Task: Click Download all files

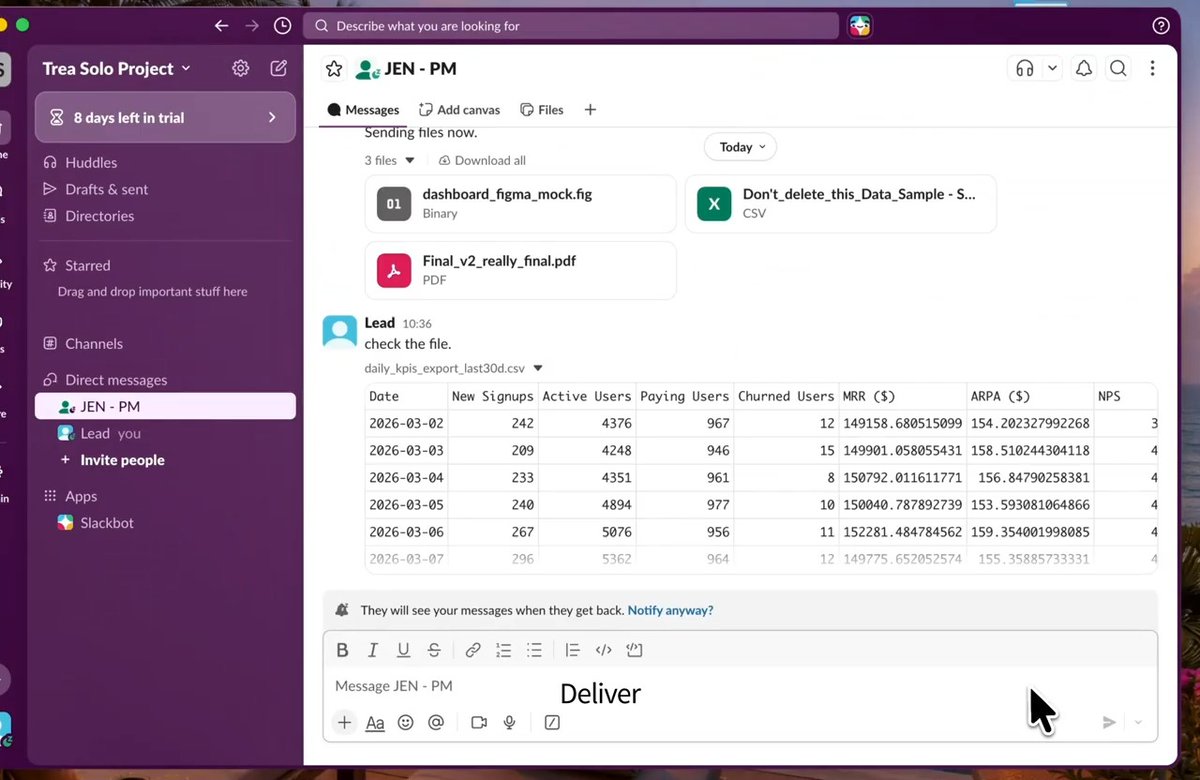Action: click(482, 160)
